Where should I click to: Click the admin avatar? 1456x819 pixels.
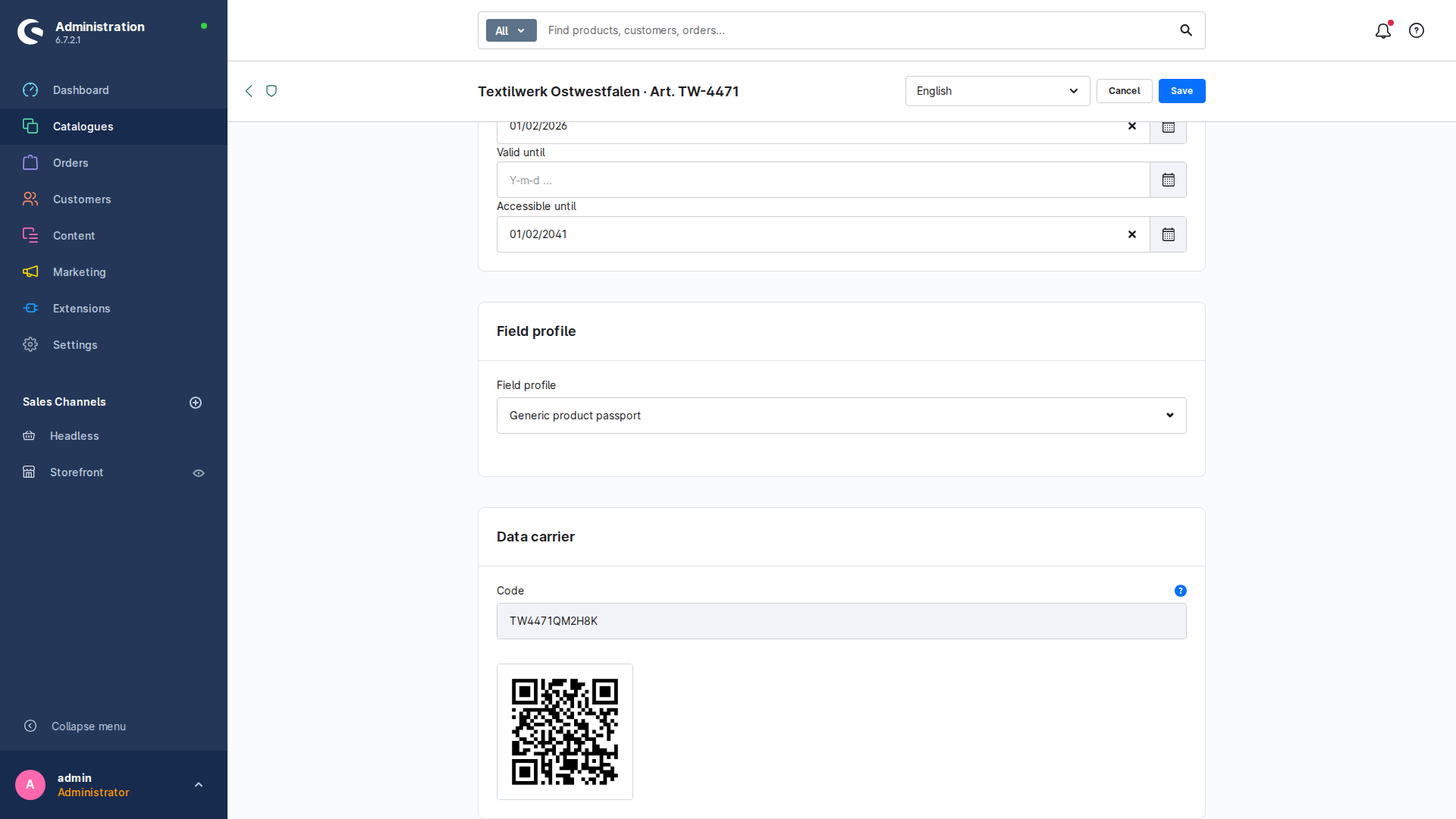coord(30,785)
